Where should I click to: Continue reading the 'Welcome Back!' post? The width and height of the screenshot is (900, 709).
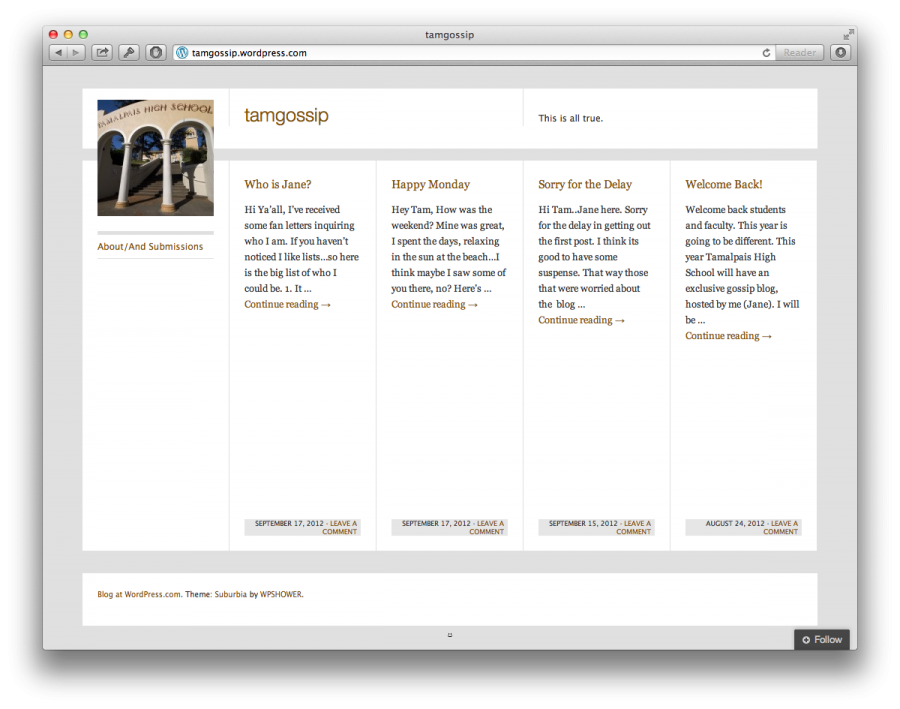tap(728, 336)
